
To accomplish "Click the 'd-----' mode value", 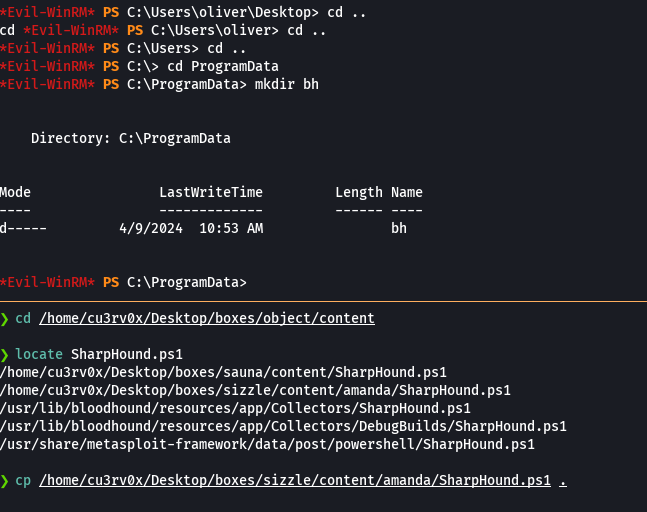I will pyautogui.click(x=23, y=228).
